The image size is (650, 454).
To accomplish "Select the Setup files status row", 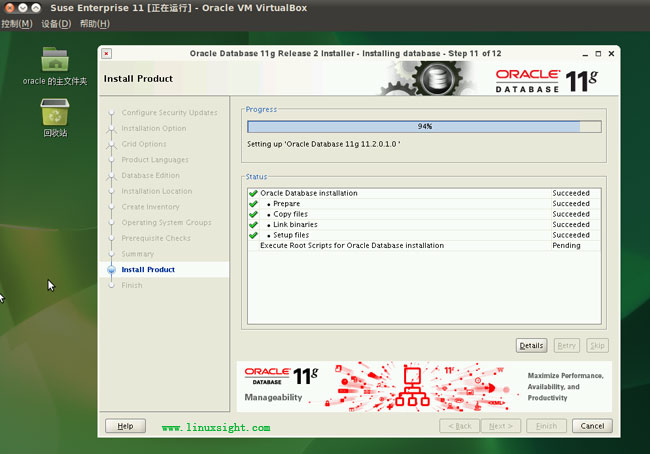I will (x=424, y=235).
